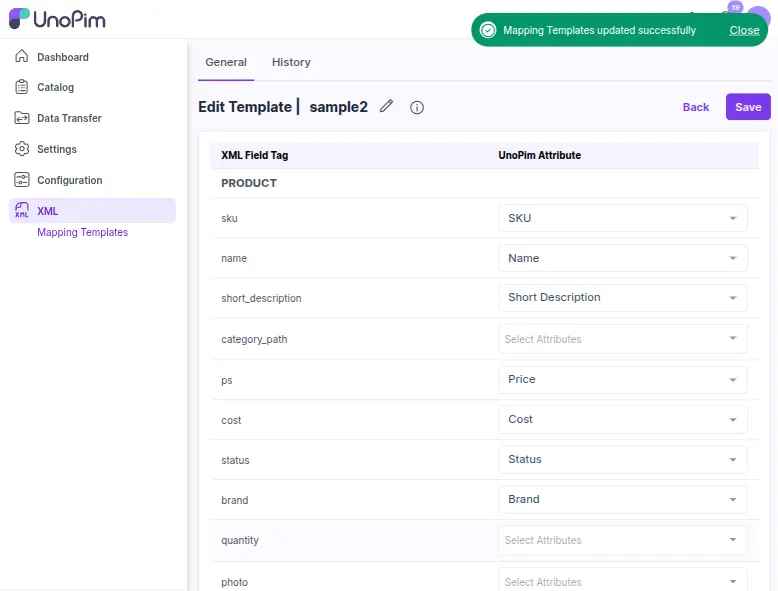Image resolution: width=778 pixels, height=591 pixels.
Task: Open Mapping Templates submenu link
Action: (83, 232)
